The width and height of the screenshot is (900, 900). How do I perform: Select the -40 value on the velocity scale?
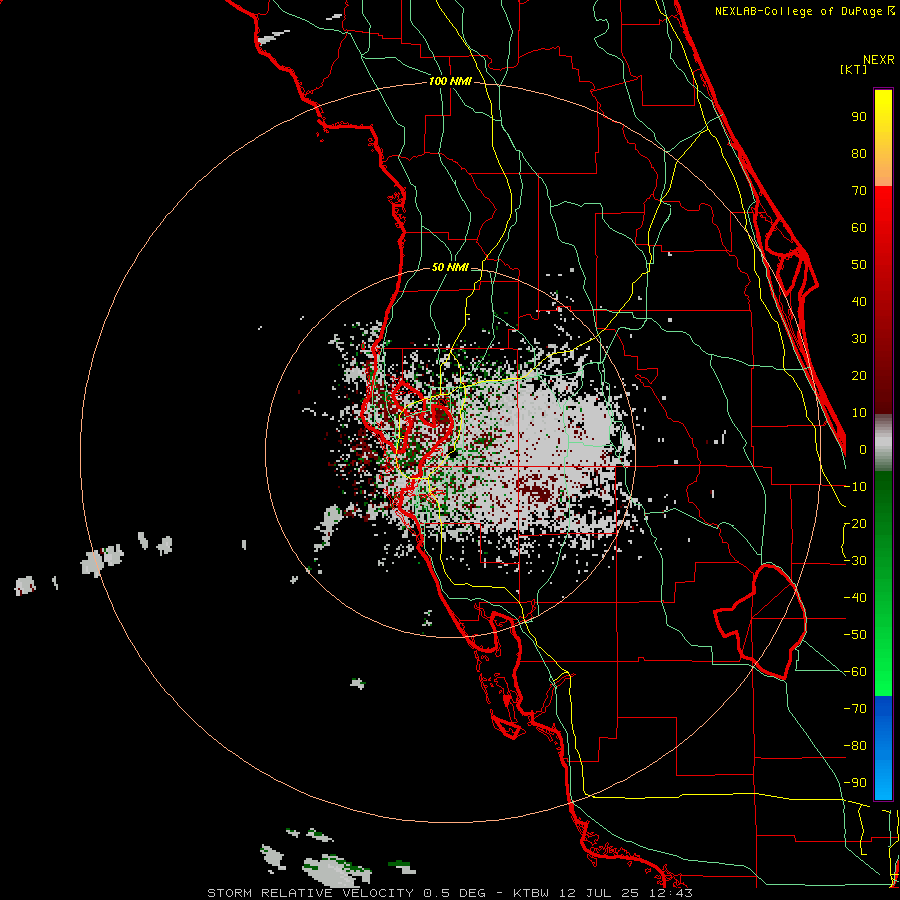855,598
